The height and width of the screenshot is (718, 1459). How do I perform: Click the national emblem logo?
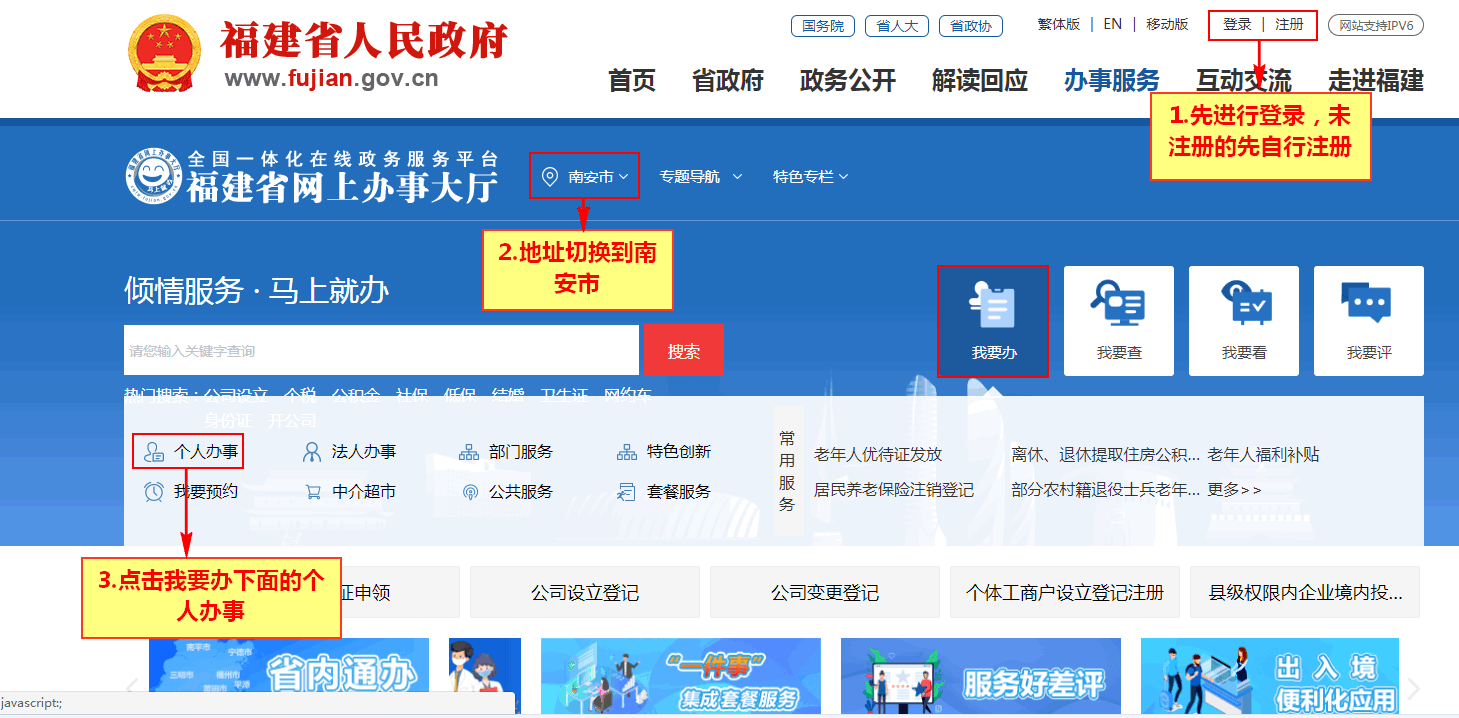[165, 52]
